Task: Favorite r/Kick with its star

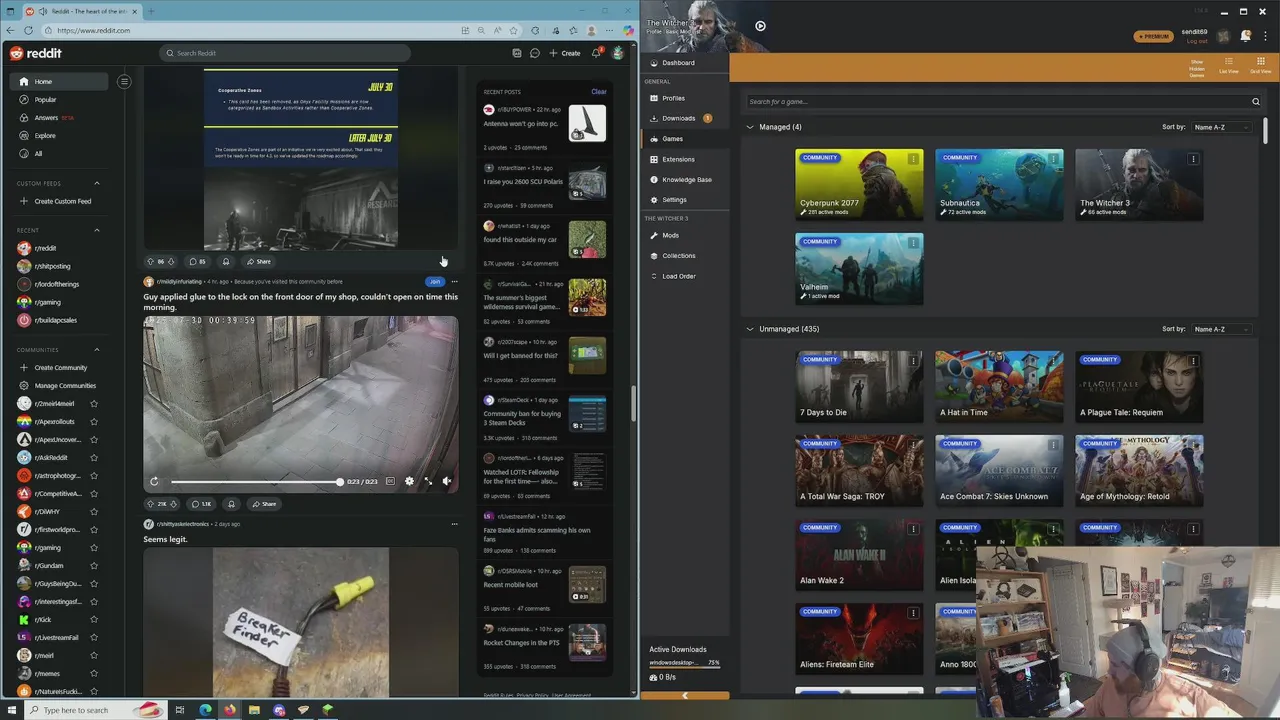Action: pyautogui.click(x=94, y=619)
